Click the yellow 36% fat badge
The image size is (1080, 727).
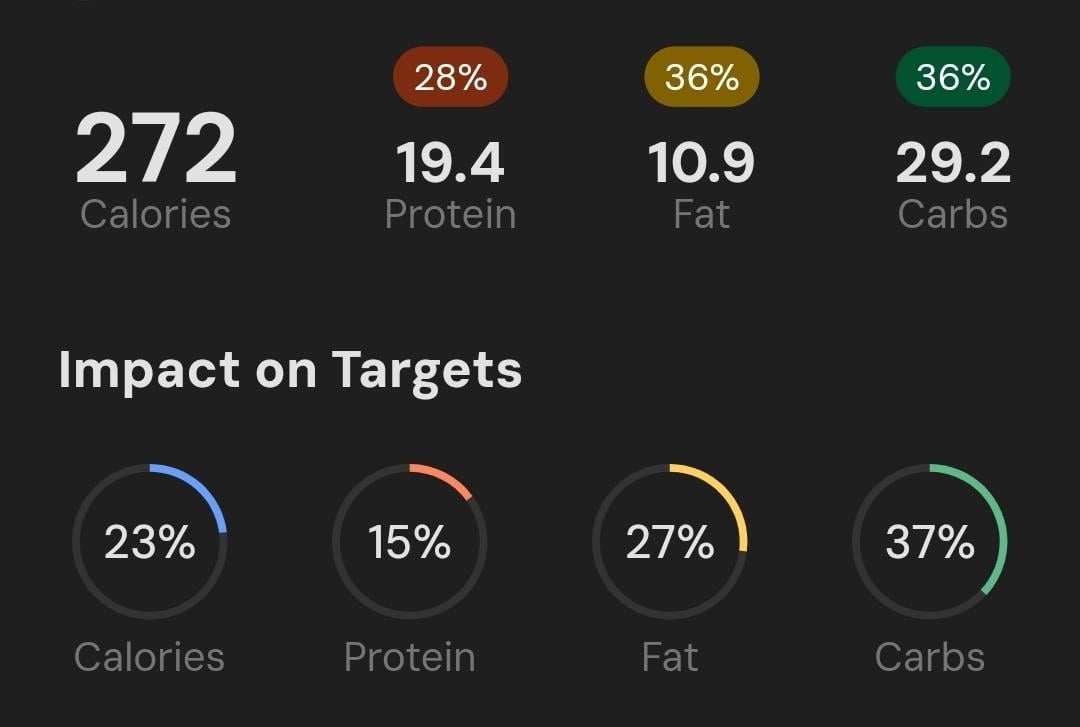coord(701,76)
